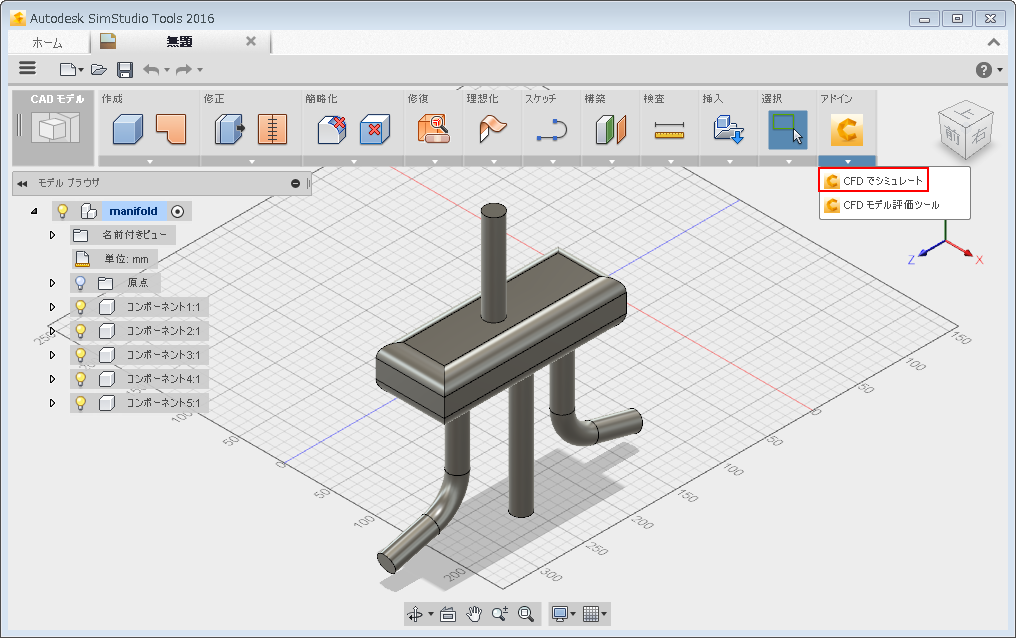This screenshot has height=638, width=1016.
Task: Click the CAD モデル workspace button
Action: (x=55, y=127)
